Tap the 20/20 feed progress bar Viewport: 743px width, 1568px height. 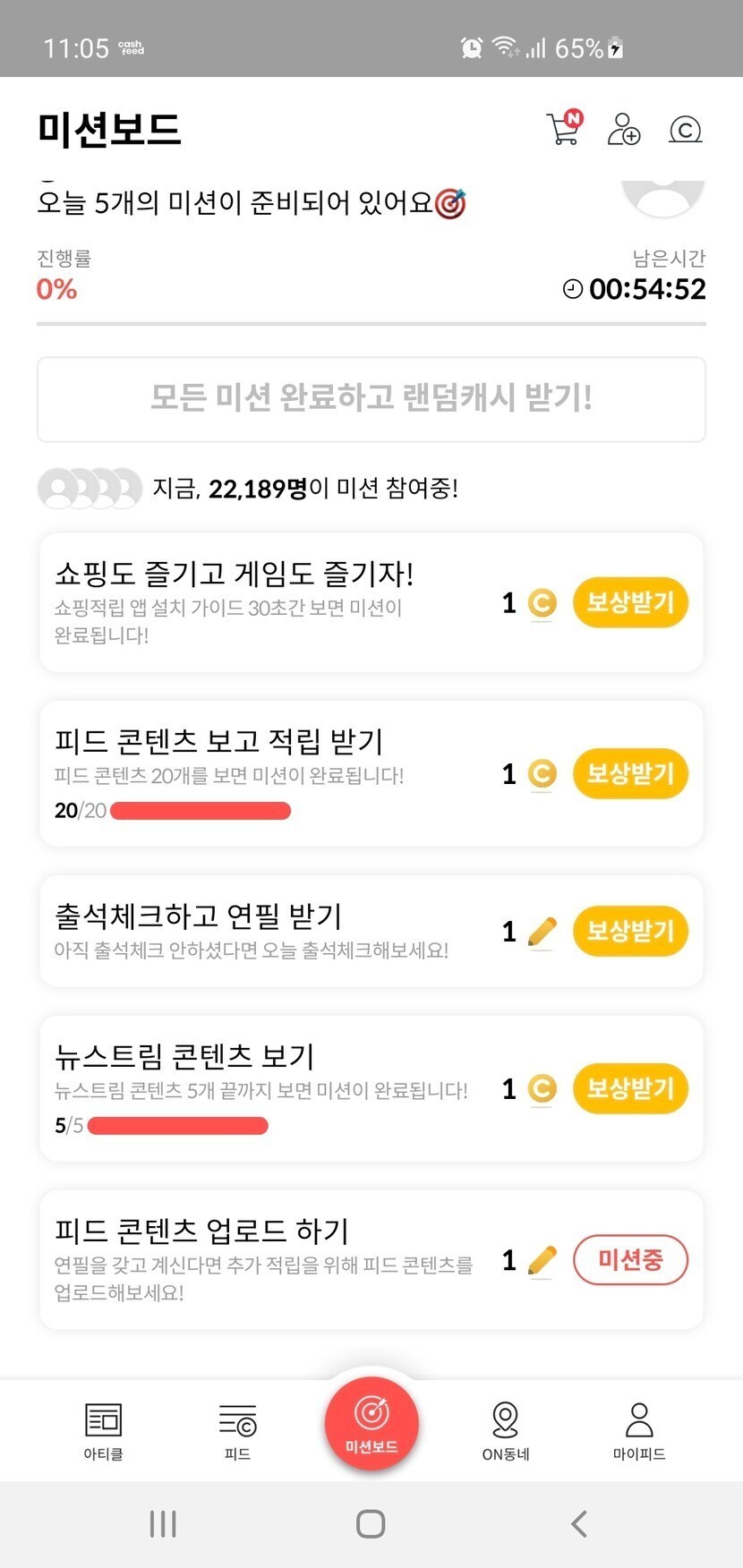[x=201, y=811]
